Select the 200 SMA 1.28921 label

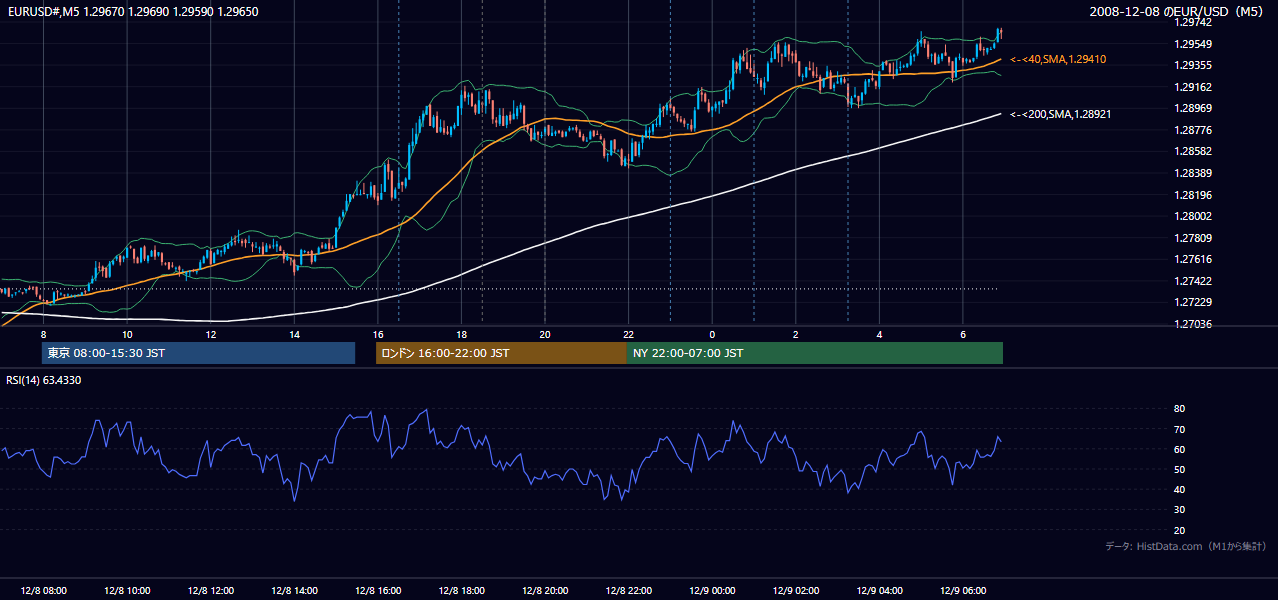tap(1061, 115)
